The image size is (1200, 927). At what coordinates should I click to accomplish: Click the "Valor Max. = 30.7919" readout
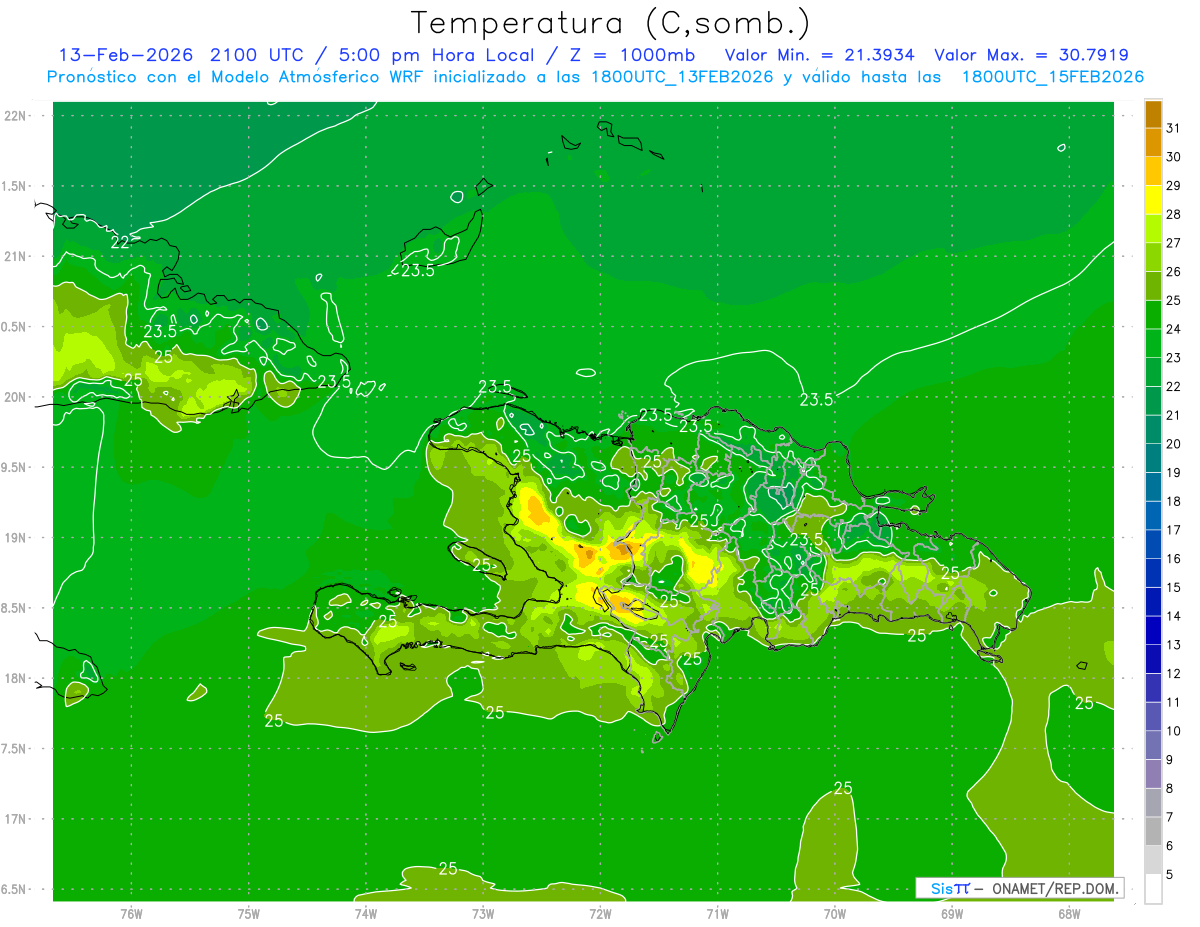point(1031,55)
